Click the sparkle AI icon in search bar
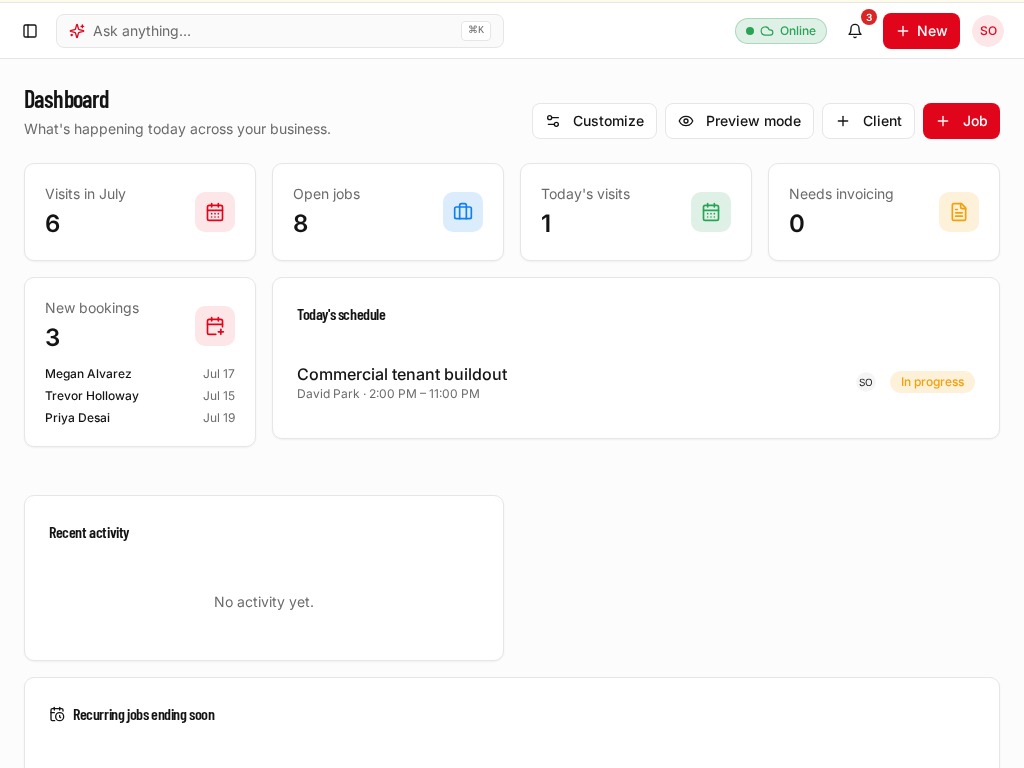 (x=77, y=31)
